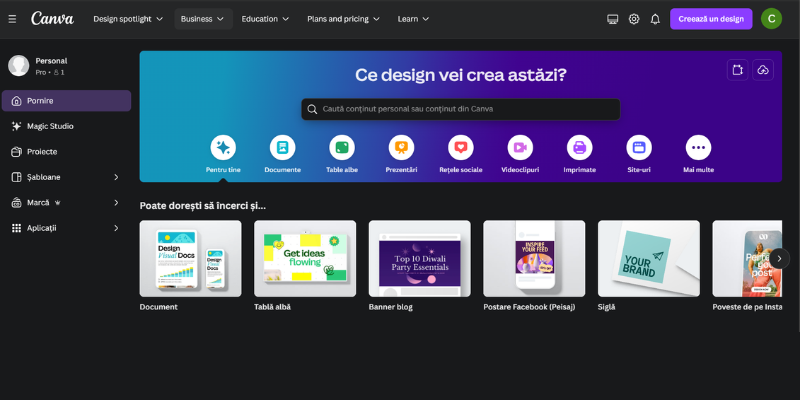Select the Documente category icon
The width and height of the screenshot is (800, 400).
282,147
